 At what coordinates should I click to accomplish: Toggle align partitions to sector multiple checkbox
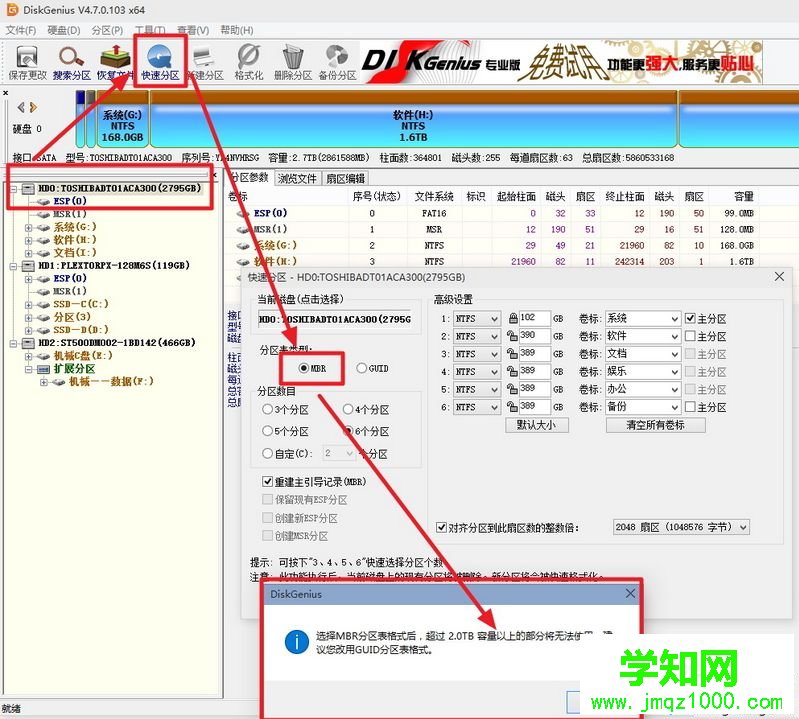508,527
